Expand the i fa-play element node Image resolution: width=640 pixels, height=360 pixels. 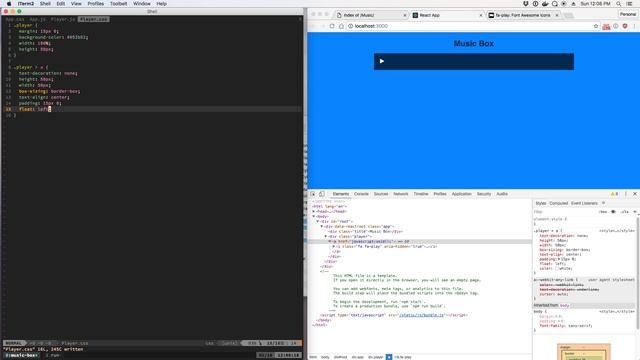(334, 247)
